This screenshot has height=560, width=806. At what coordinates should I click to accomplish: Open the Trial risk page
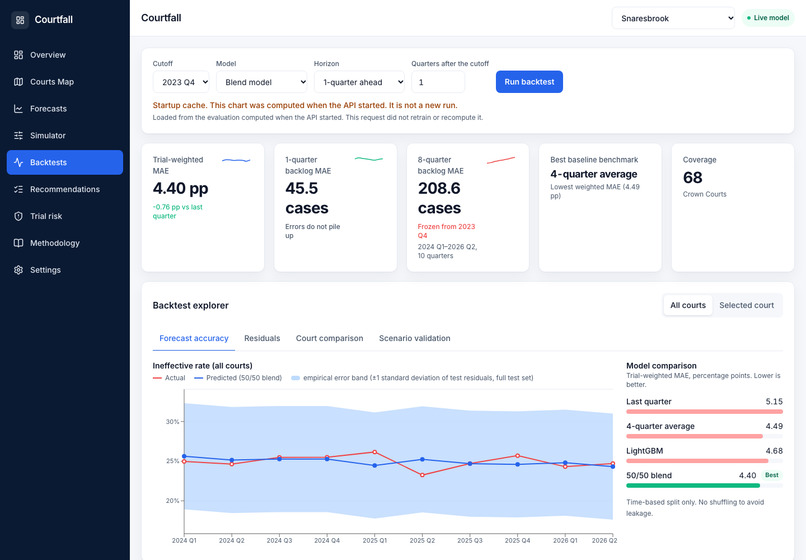click(x=65, y=216)
